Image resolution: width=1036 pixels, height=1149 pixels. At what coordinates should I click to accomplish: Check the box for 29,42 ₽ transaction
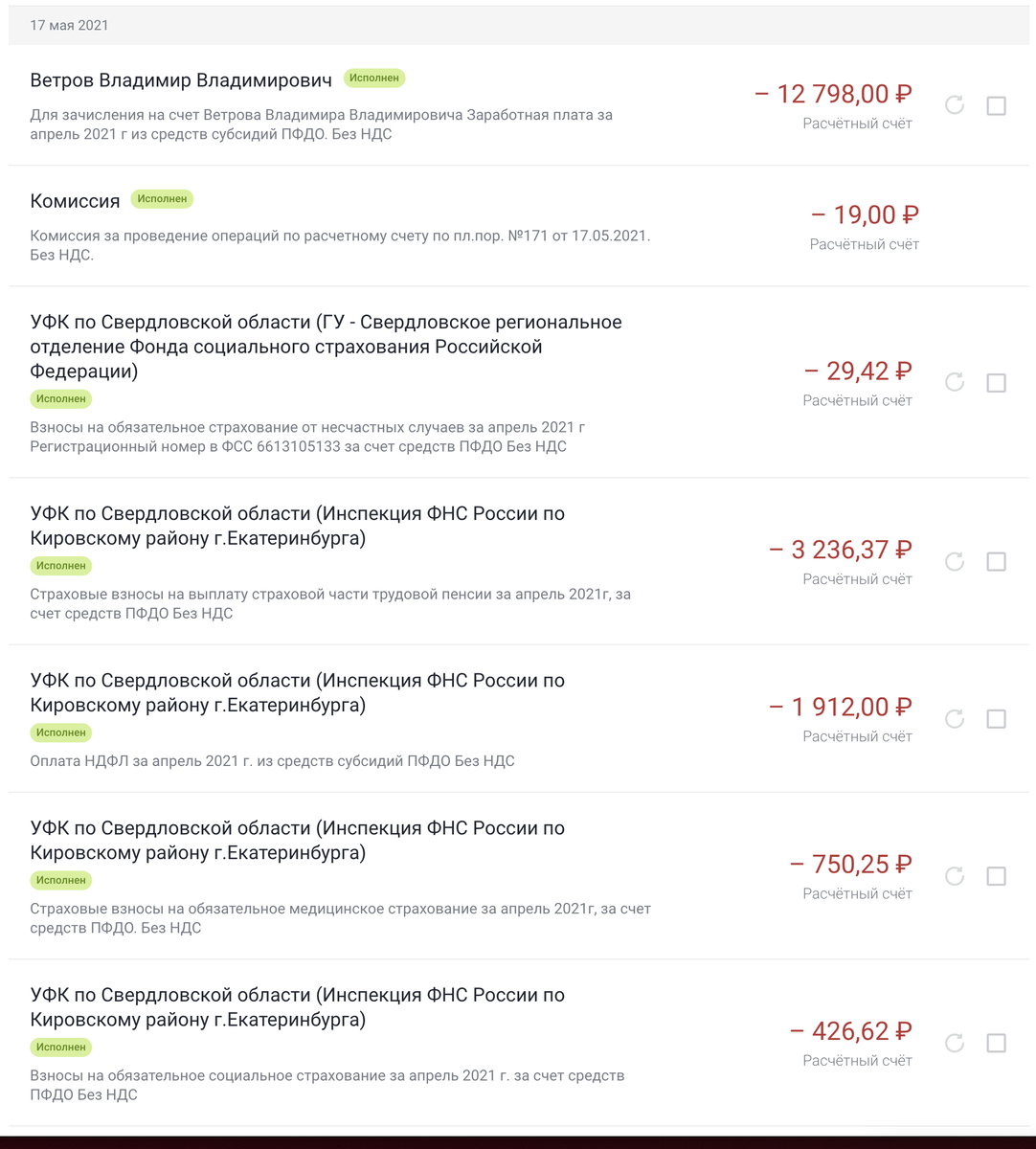point(996,383)
